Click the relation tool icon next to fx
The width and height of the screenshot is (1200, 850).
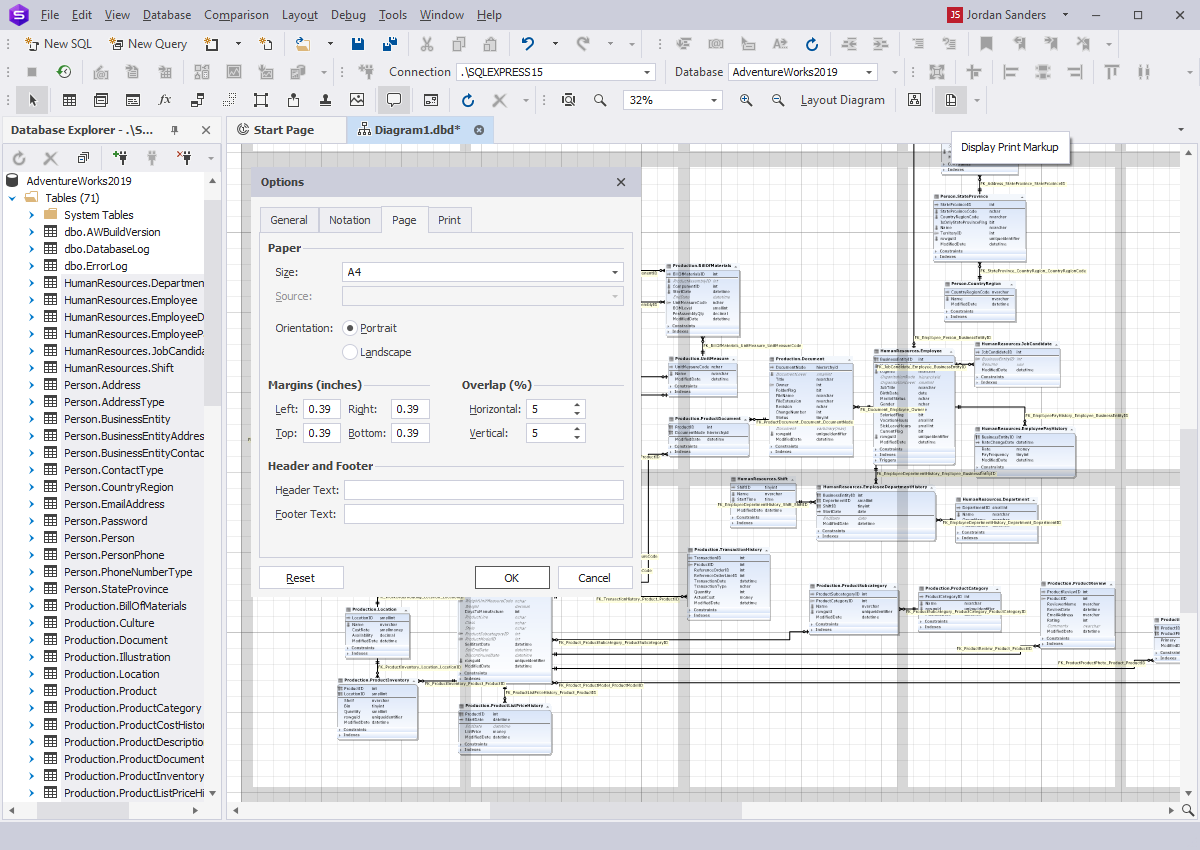coord(197,100)
